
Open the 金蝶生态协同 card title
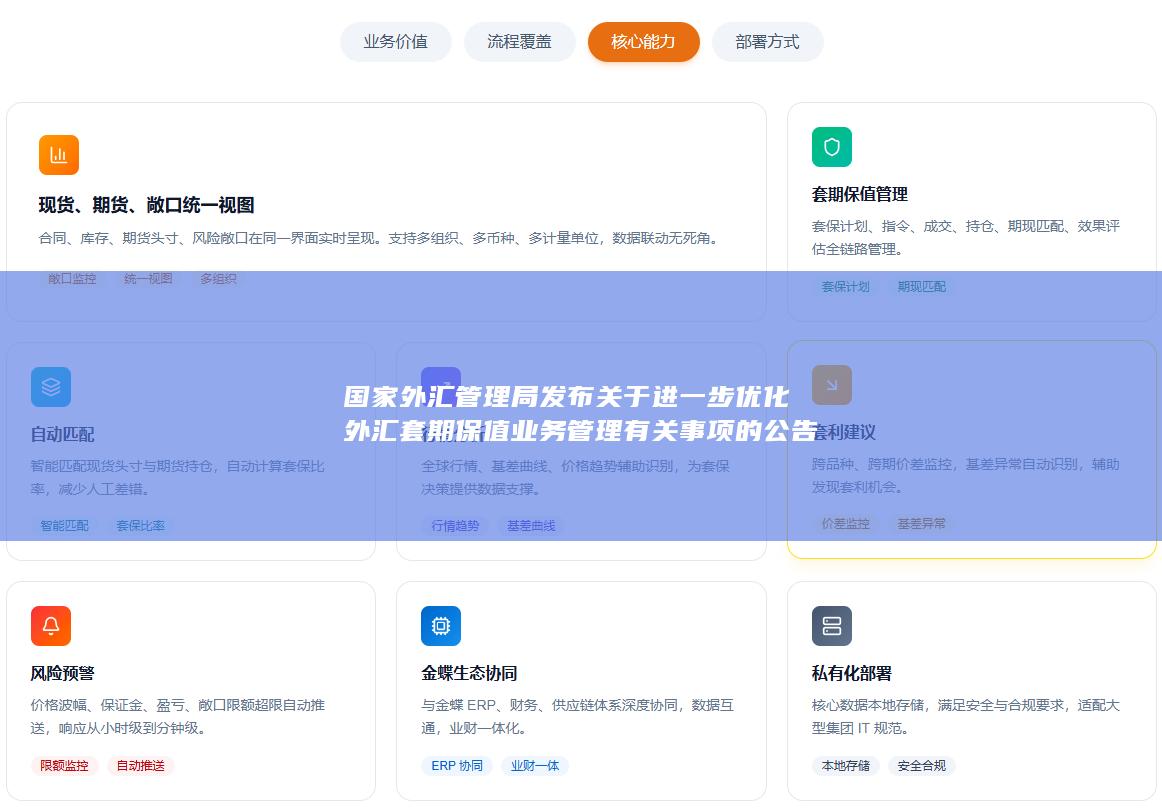(469, 673)
